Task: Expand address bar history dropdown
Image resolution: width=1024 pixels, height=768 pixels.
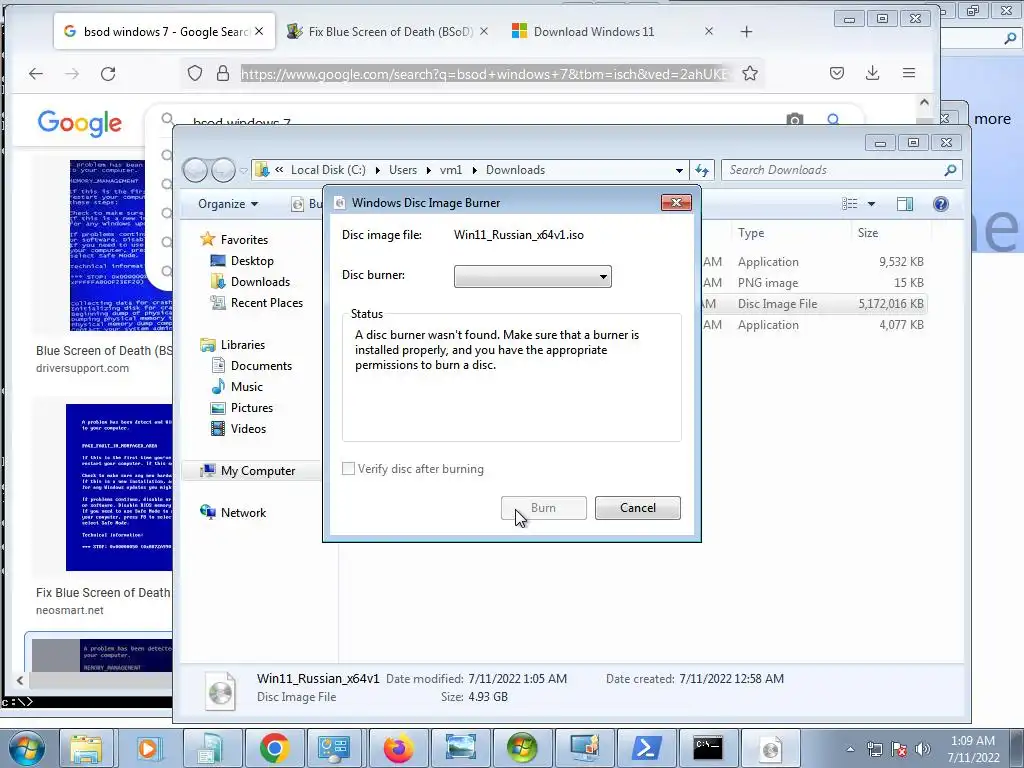Action: pos(679,170)
